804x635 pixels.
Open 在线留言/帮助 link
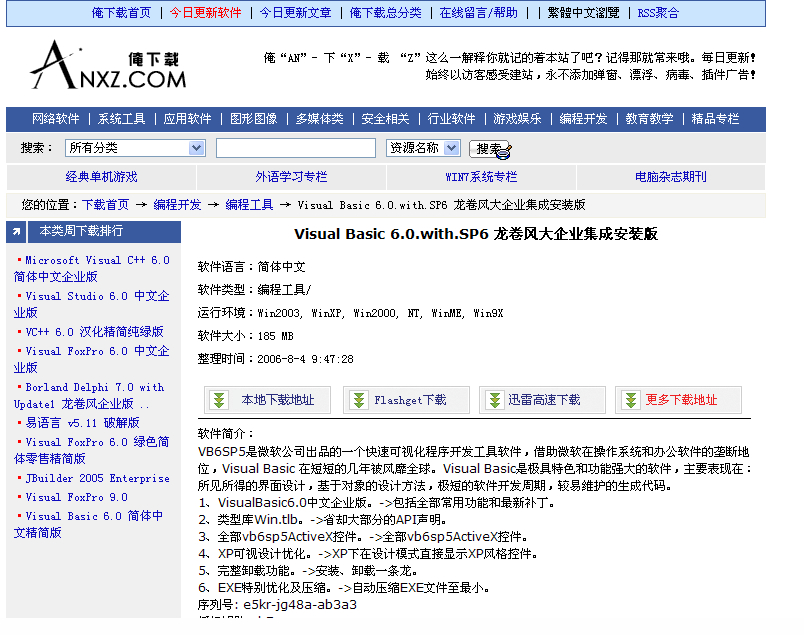478,13
